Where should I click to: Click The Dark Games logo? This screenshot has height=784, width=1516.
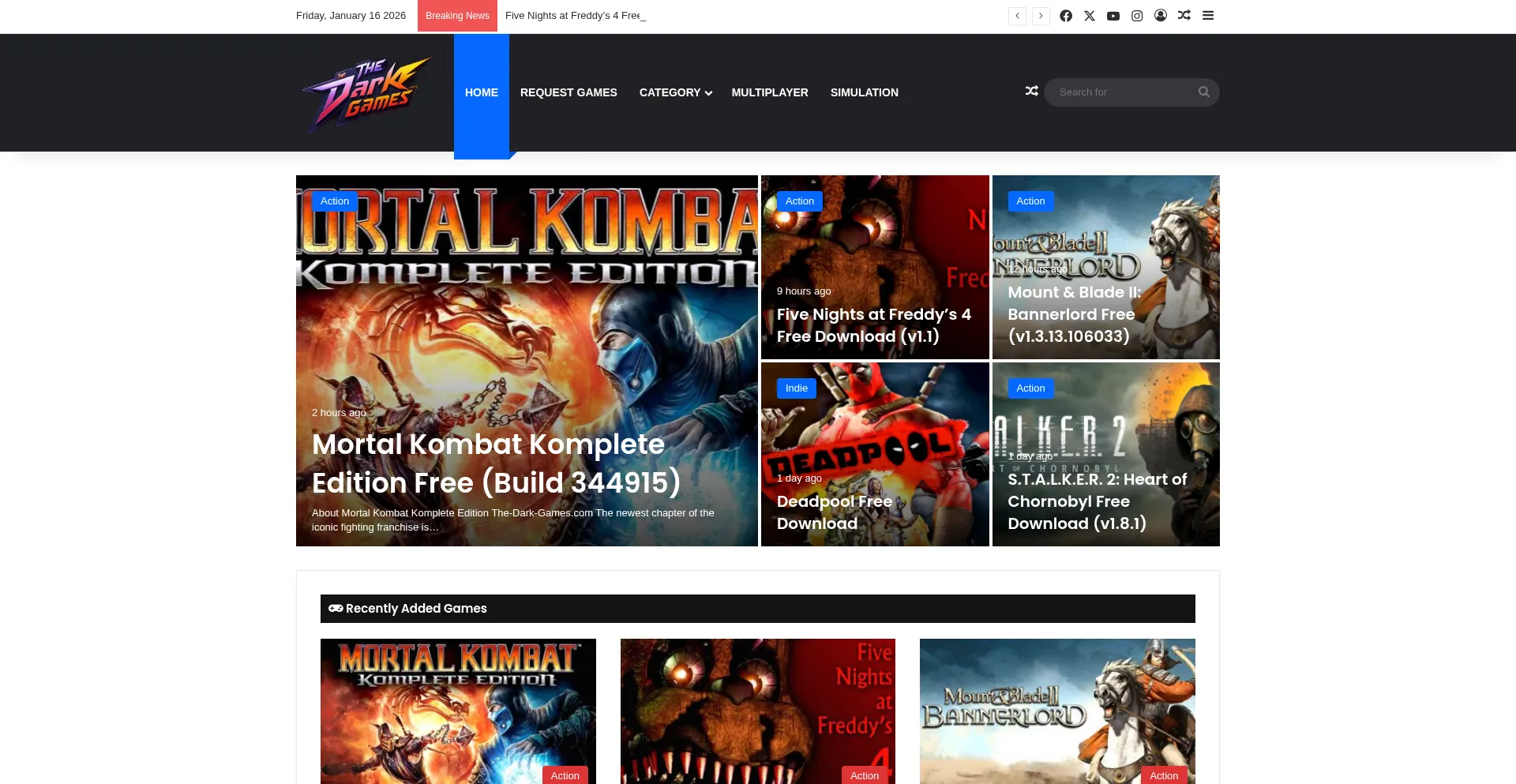pyautogui.click(x=367, y=94)
